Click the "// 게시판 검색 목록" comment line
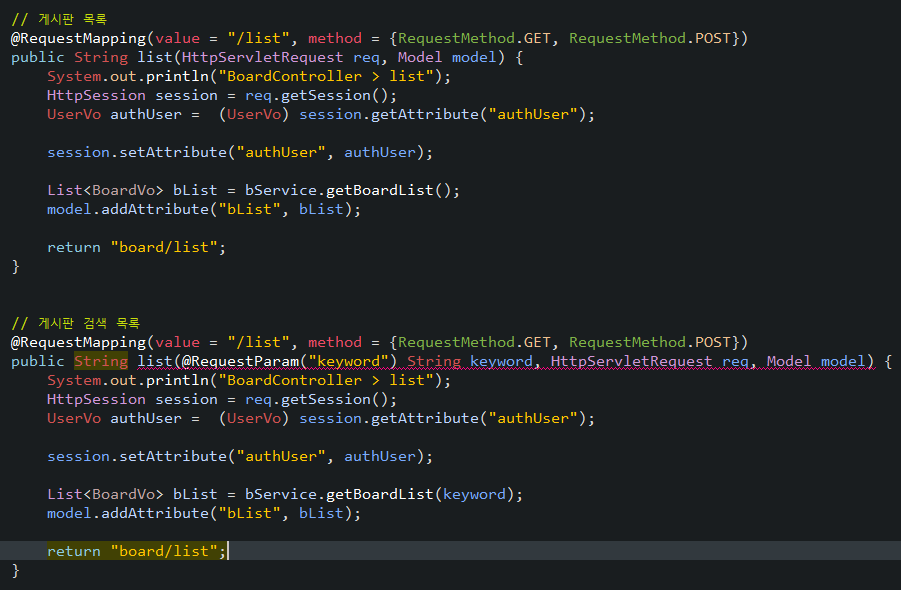This screenshot has width=901, height=590. tap(75, 323)
